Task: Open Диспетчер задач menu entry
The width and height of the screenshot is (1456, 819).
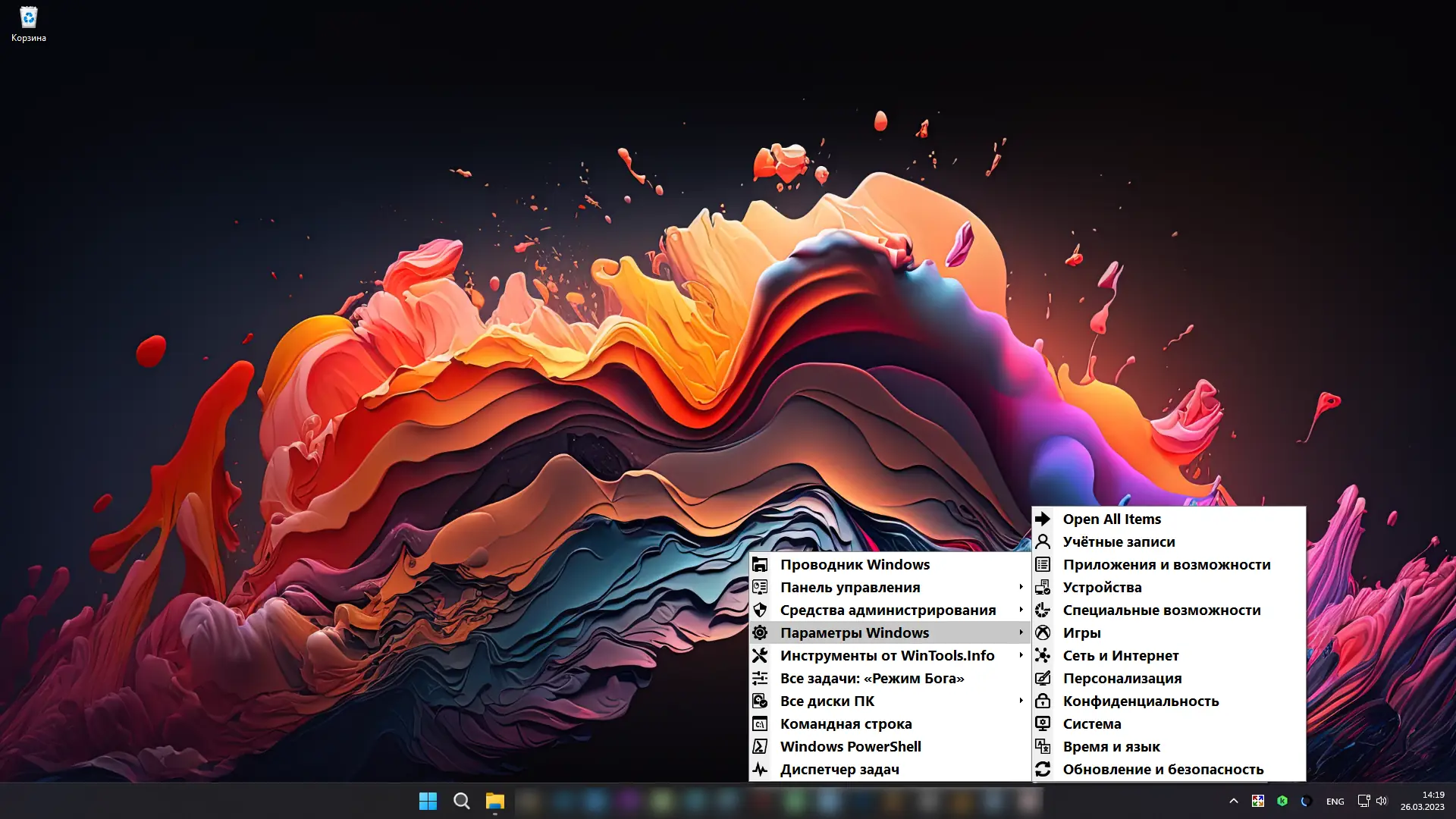Action: (839, 769)
